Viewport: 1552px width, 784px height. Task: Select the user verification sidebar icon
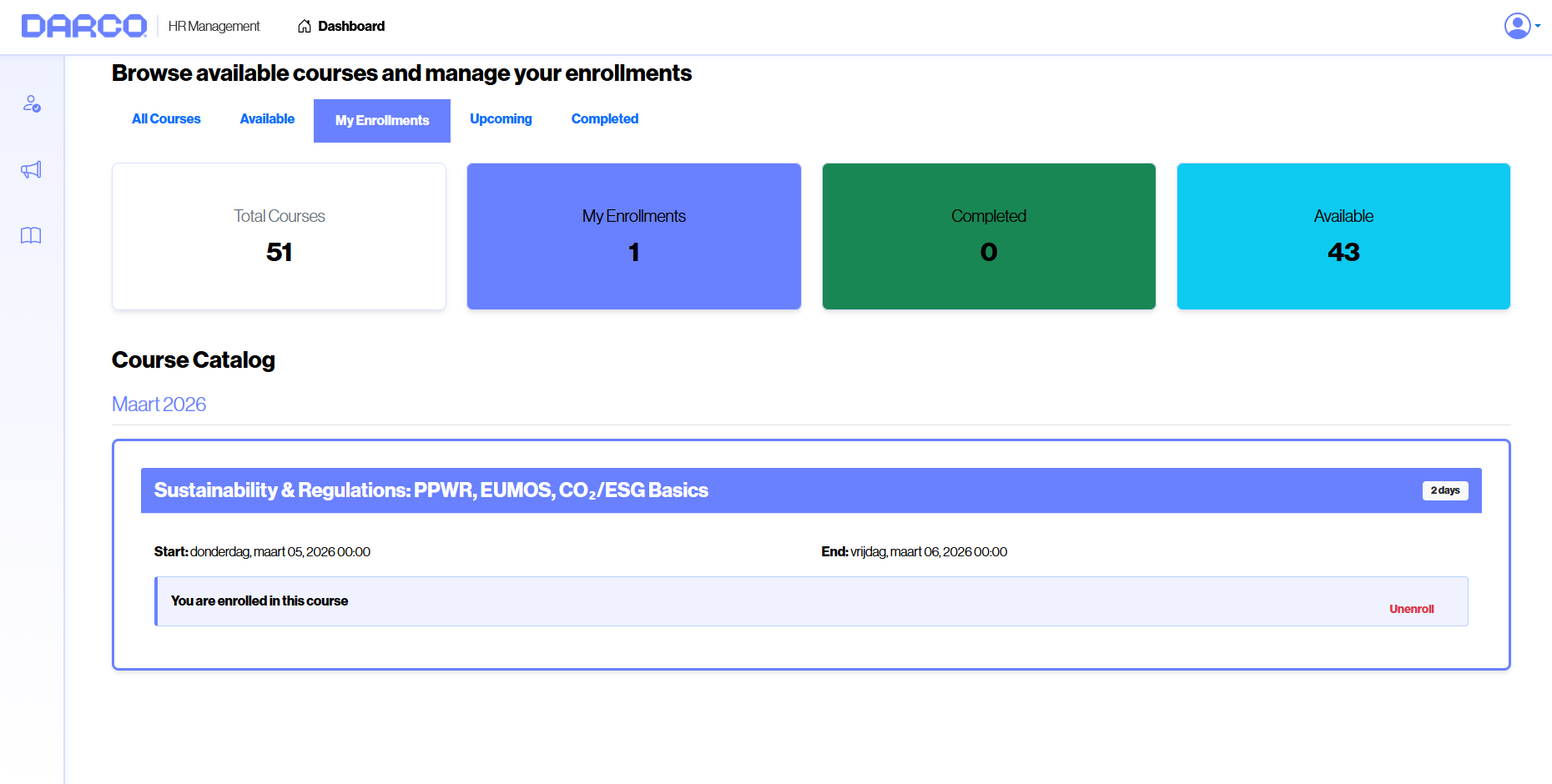pos(31,104)
